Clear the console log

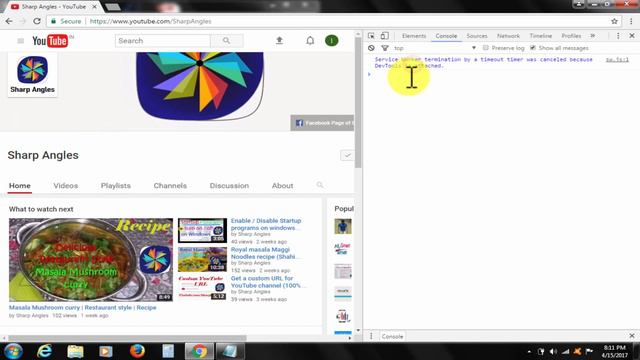[371, 48]
